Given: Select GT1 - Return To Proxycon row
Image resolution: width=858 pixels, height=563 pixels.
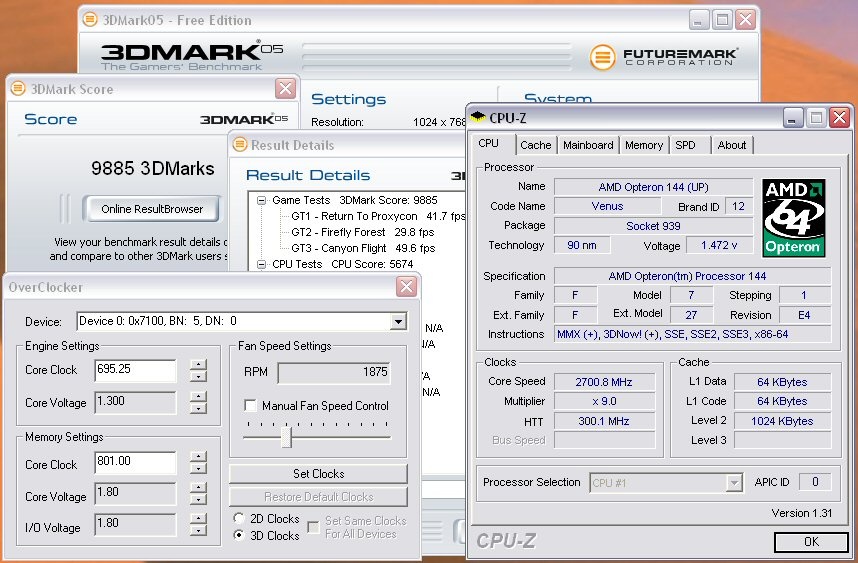Looking at the screenshot, I should coord(378,216).
